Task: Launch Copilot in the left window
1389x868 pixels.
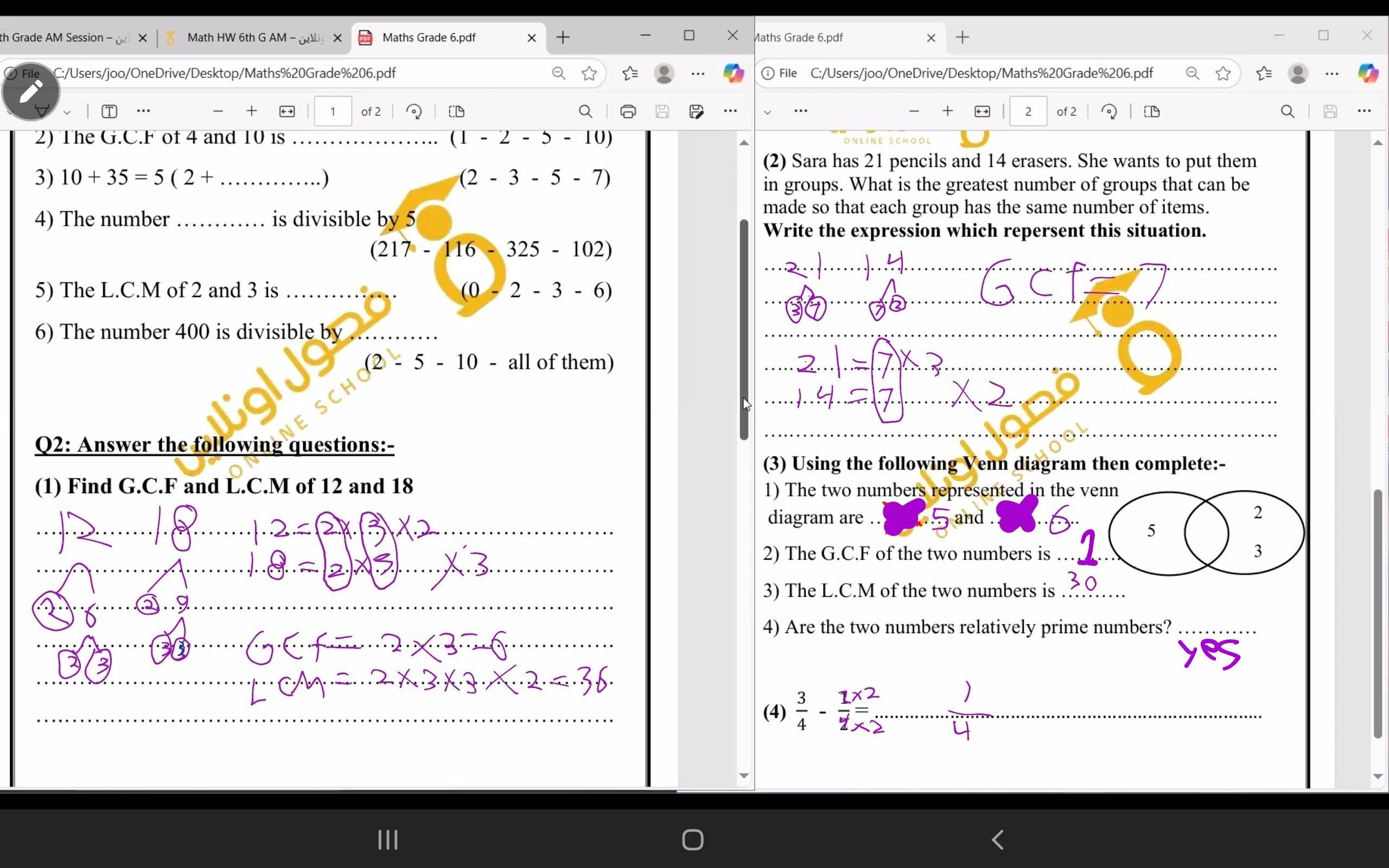Action: pyautogui.click(x=733, y=73)
